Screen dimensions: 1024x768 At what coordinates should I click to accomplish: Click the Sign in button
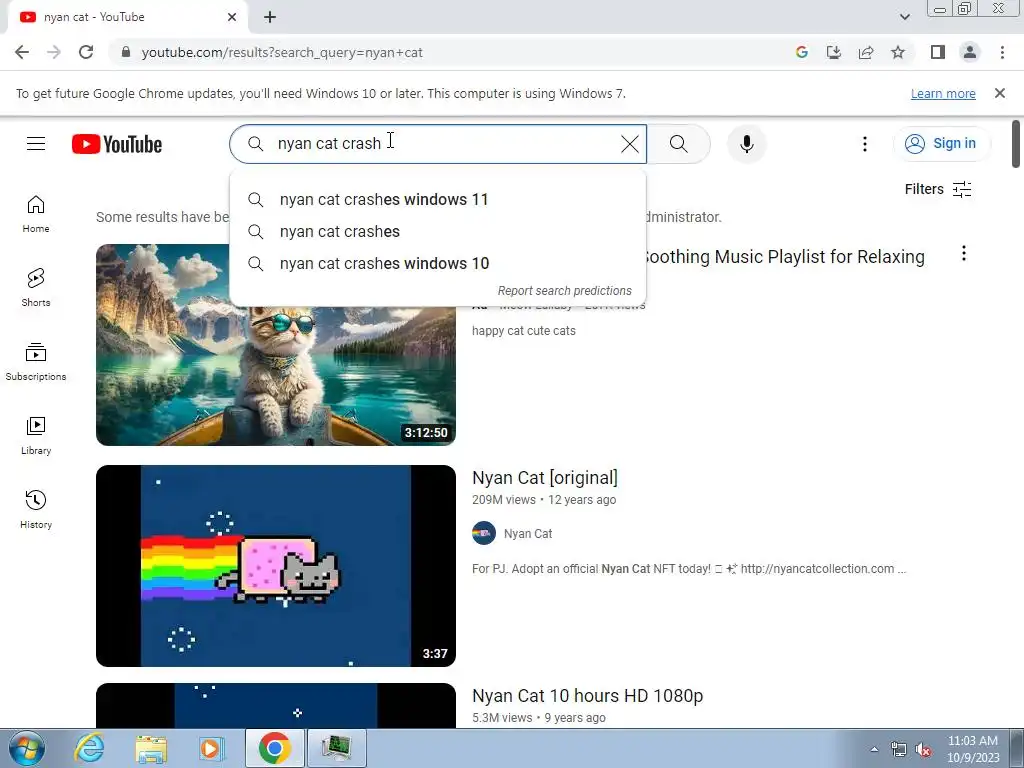pyautogui.click(x=941, y=144)
